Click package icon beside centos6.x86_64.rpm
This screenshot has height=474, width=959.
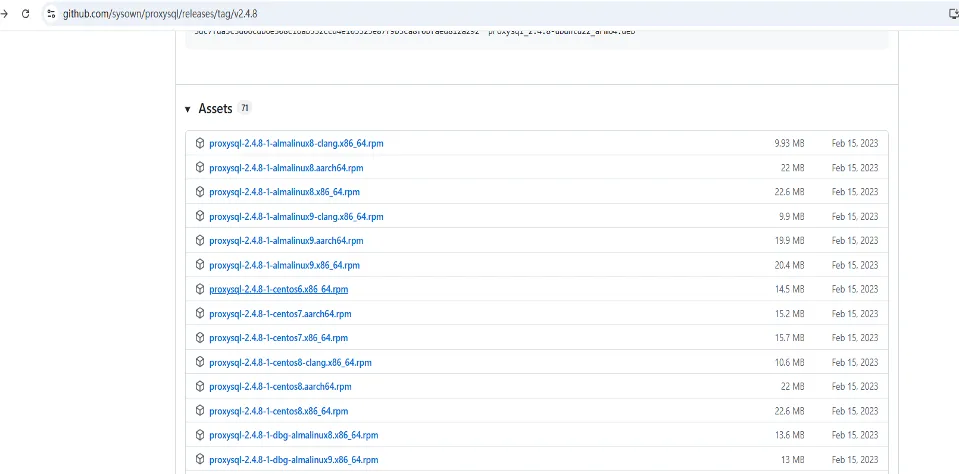coord(199,289)
